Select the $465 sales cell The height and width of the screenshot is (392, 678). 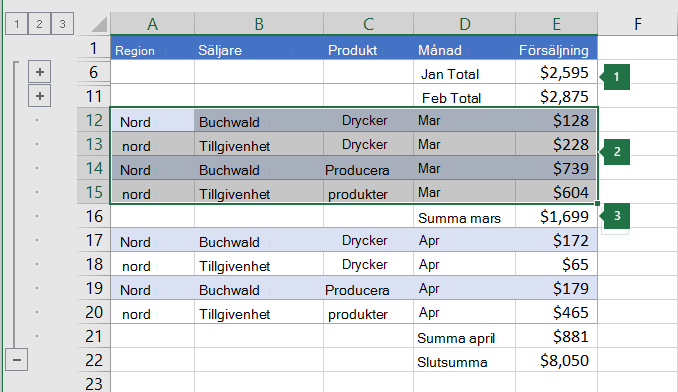(x=556, y=312)
